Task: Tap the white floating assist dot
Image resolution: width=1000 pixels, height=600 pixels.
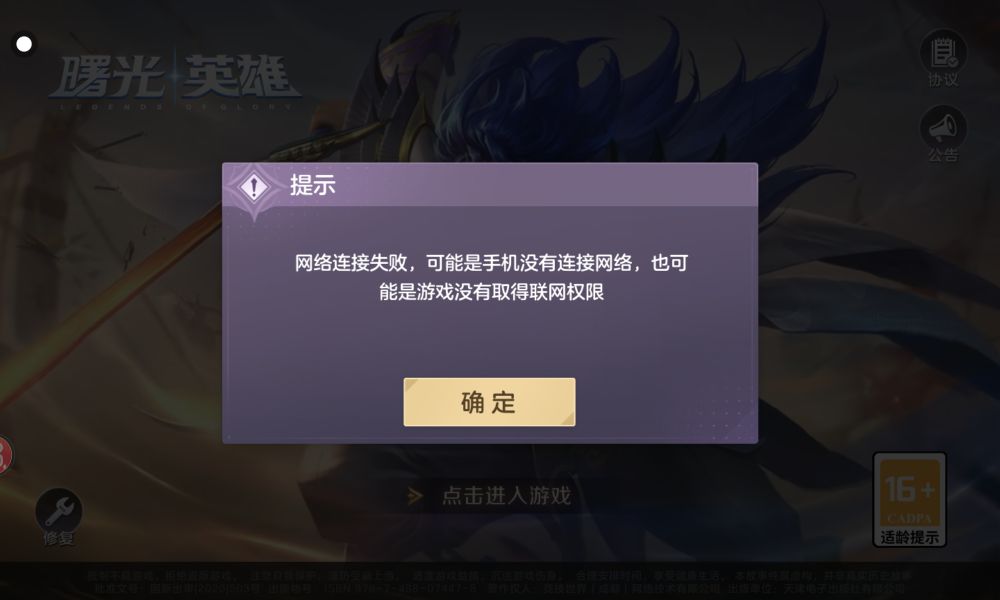Action: point(24,44)
